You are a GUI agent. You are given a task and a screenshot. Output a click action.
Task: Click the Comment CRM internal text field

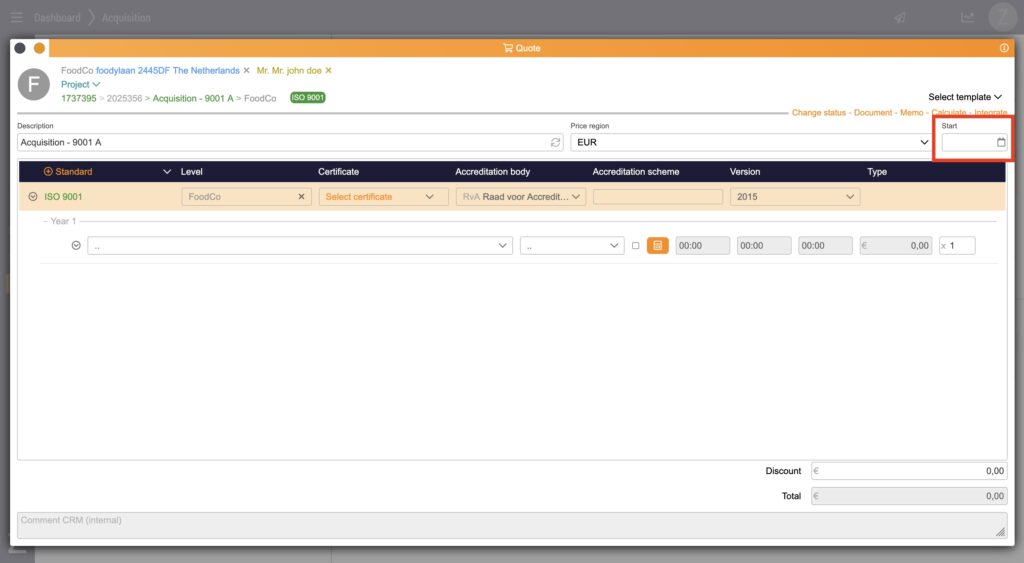pyautogui.click(x=510, y=525)
